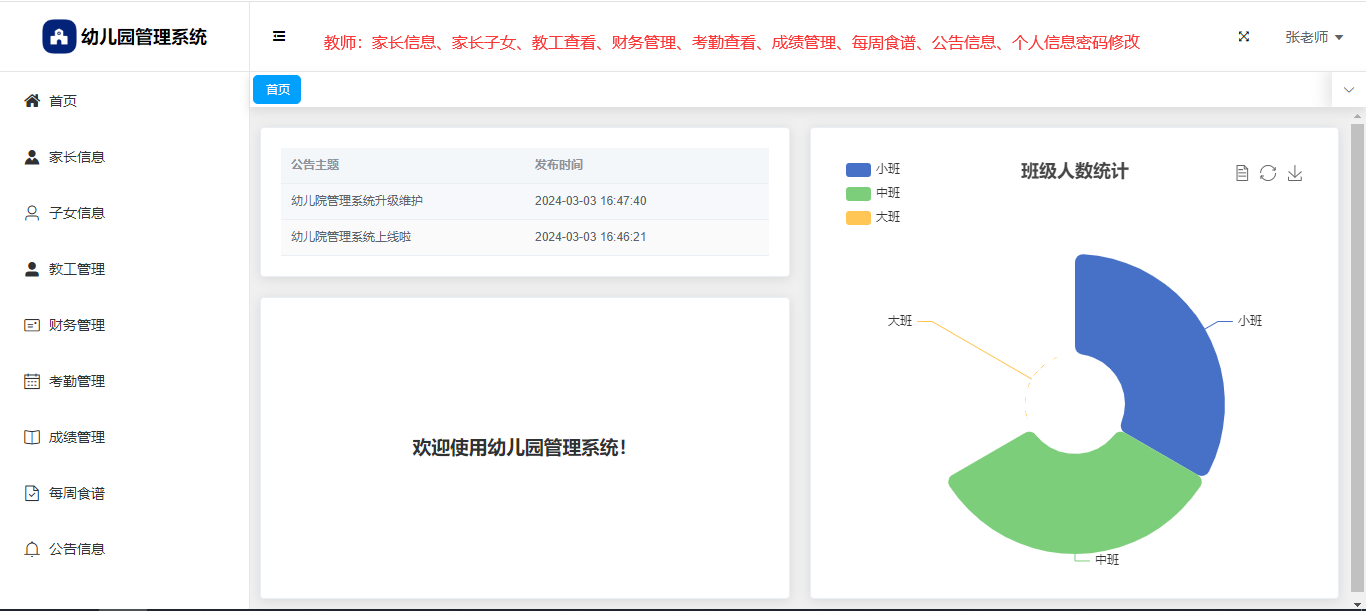Toggle fullscreen mode icon
Viewport: 1366px width, 611px height.
tap(1244, 36)
